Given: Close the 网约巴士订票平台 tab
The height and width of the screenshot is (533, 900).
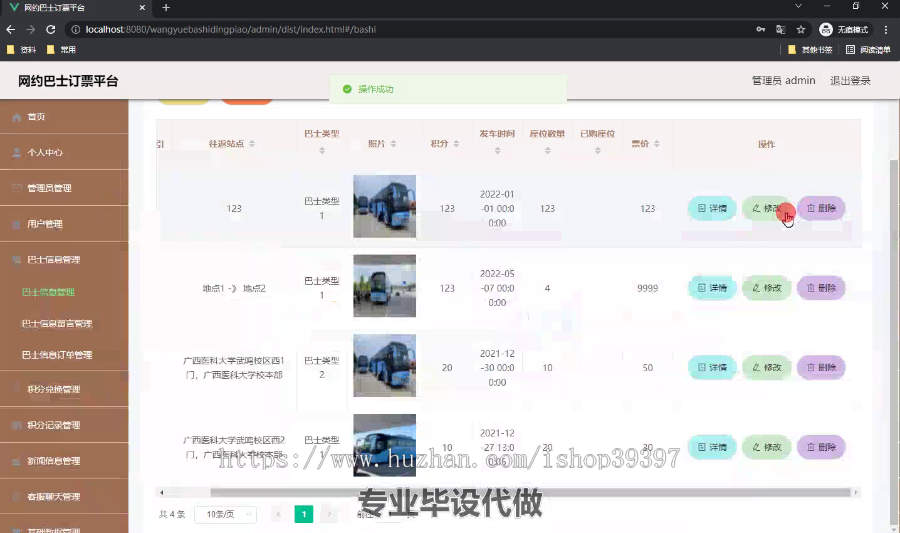Looking at the screenshot, I should (x=142, y=7).
